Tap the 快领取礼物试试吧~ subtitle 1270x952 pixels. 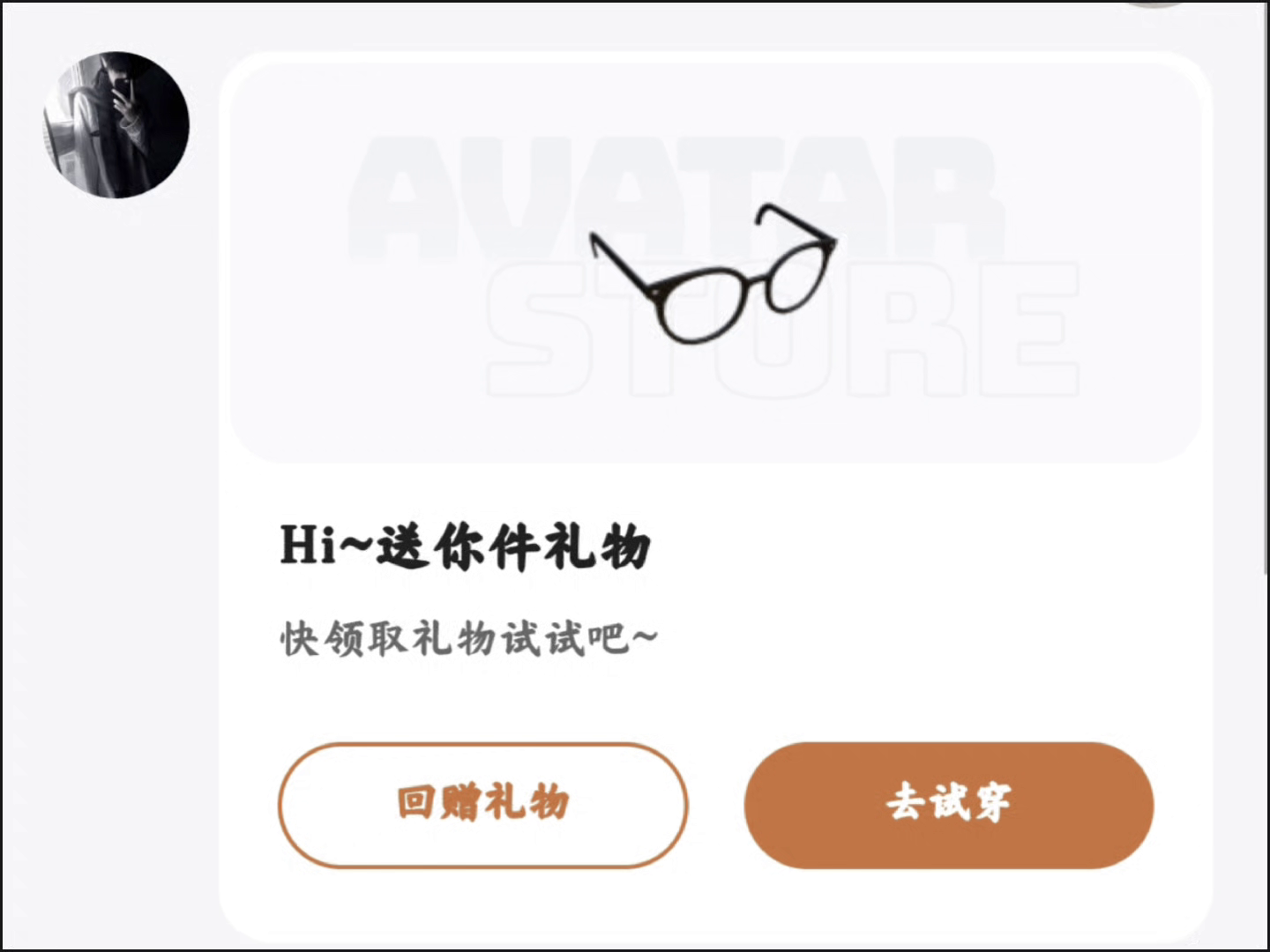tap(468, 639)
